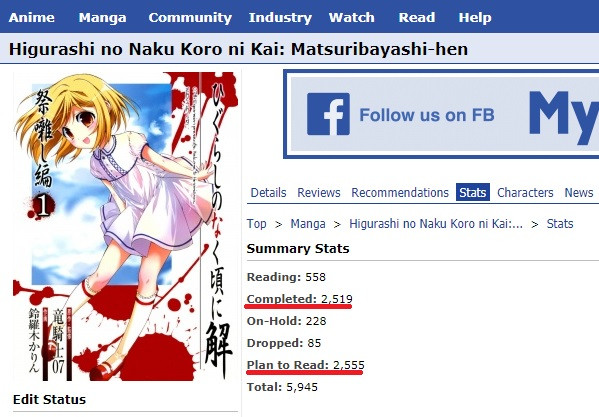Switch to the Reviews tab
Viewport: 599px width, 417px height.
point(319,192)
